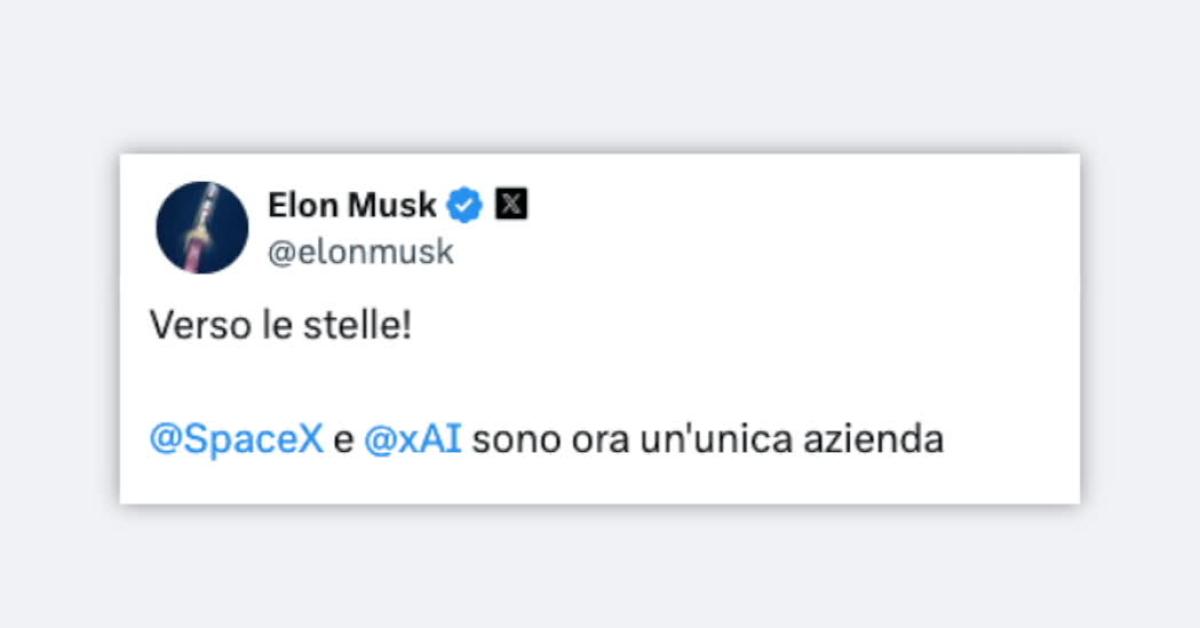Viewport: 1200px width, 628px height.
Task: Click the empty white area of the tweet card
Action: [800, 300]
